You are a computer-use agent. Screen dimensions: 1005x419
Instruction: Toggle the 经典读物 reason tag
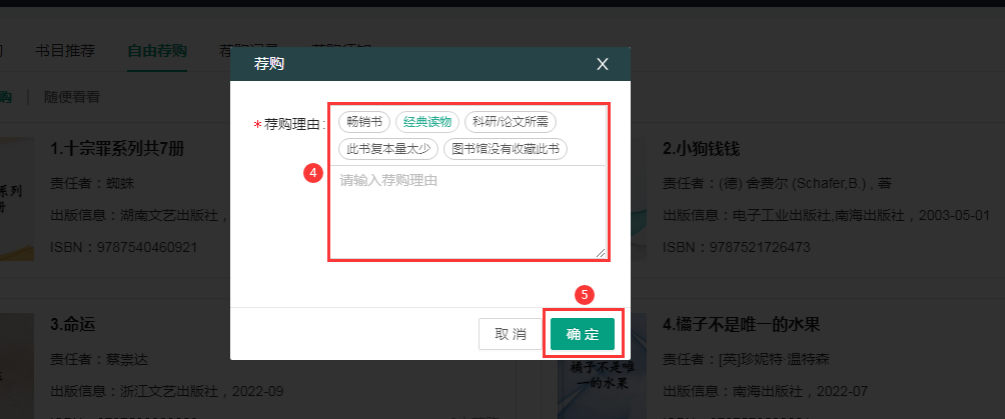pos(427,122)
